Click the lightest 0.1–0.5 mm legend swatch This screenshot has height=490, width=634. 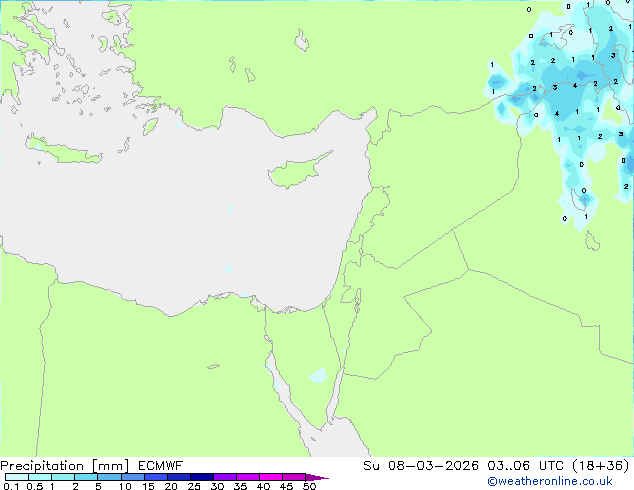(17, 477)
